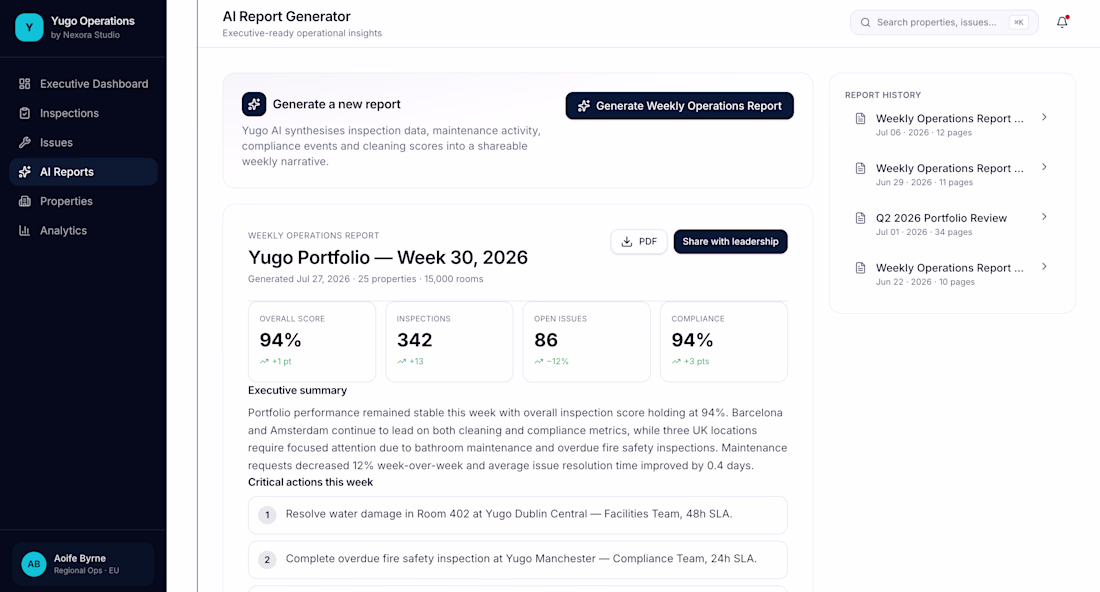1100x592 pixels.
Task: Click the Executive summary heading
Action: point(297,391)
